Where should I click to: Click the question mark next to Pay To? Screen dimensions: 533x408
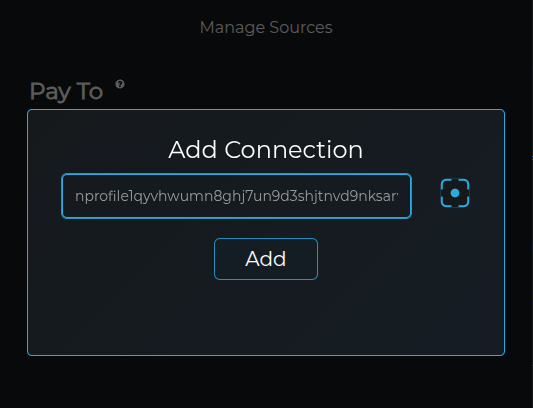[x=120, y=84]
